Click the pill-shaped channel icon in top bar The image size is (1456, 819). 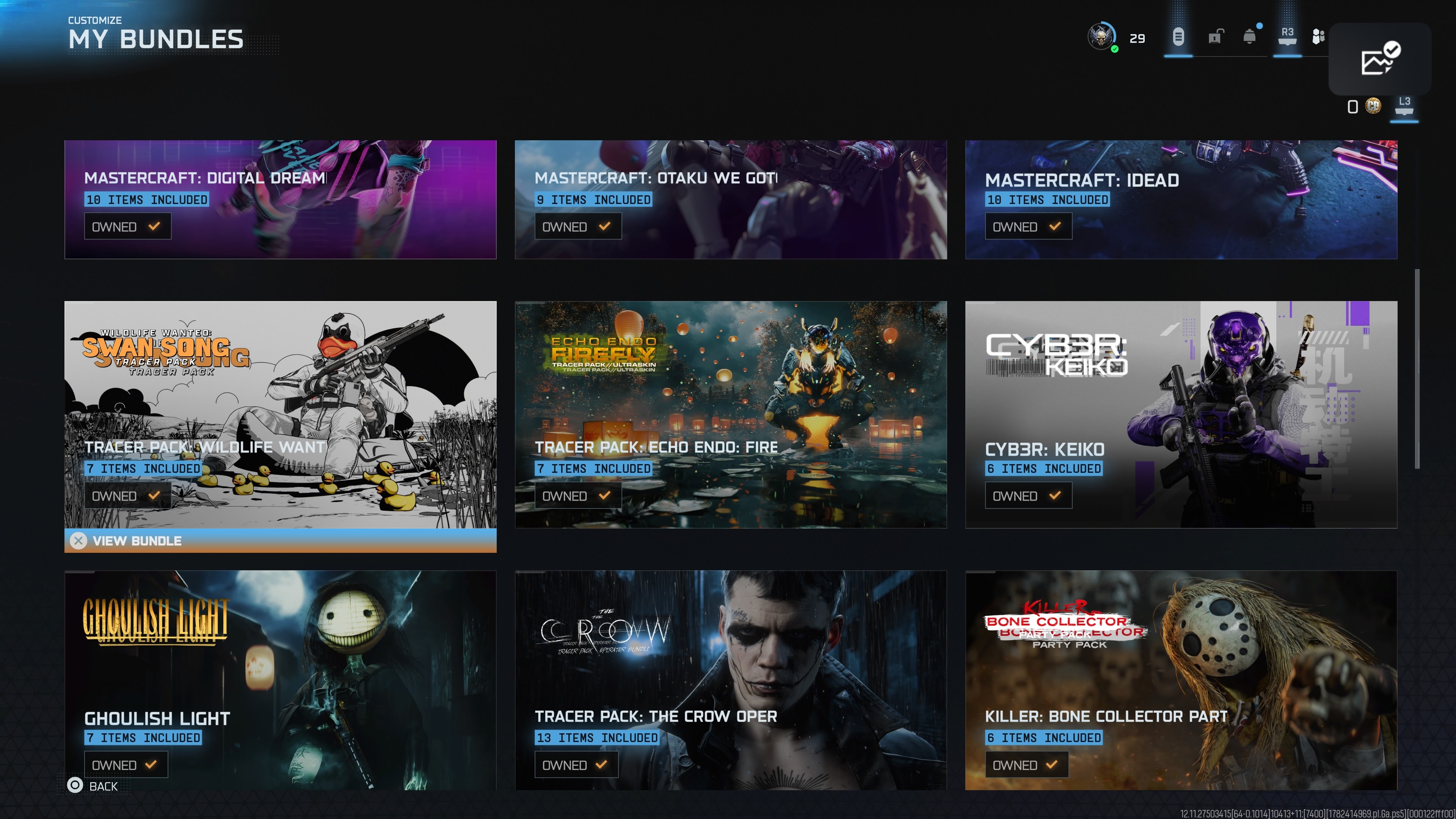click(x=1178, y=37)
